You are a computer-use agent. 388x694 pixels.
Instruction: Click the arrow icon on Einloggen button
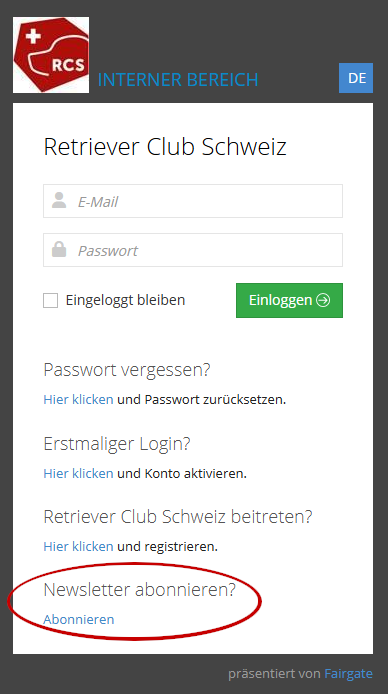coord(323,300)
